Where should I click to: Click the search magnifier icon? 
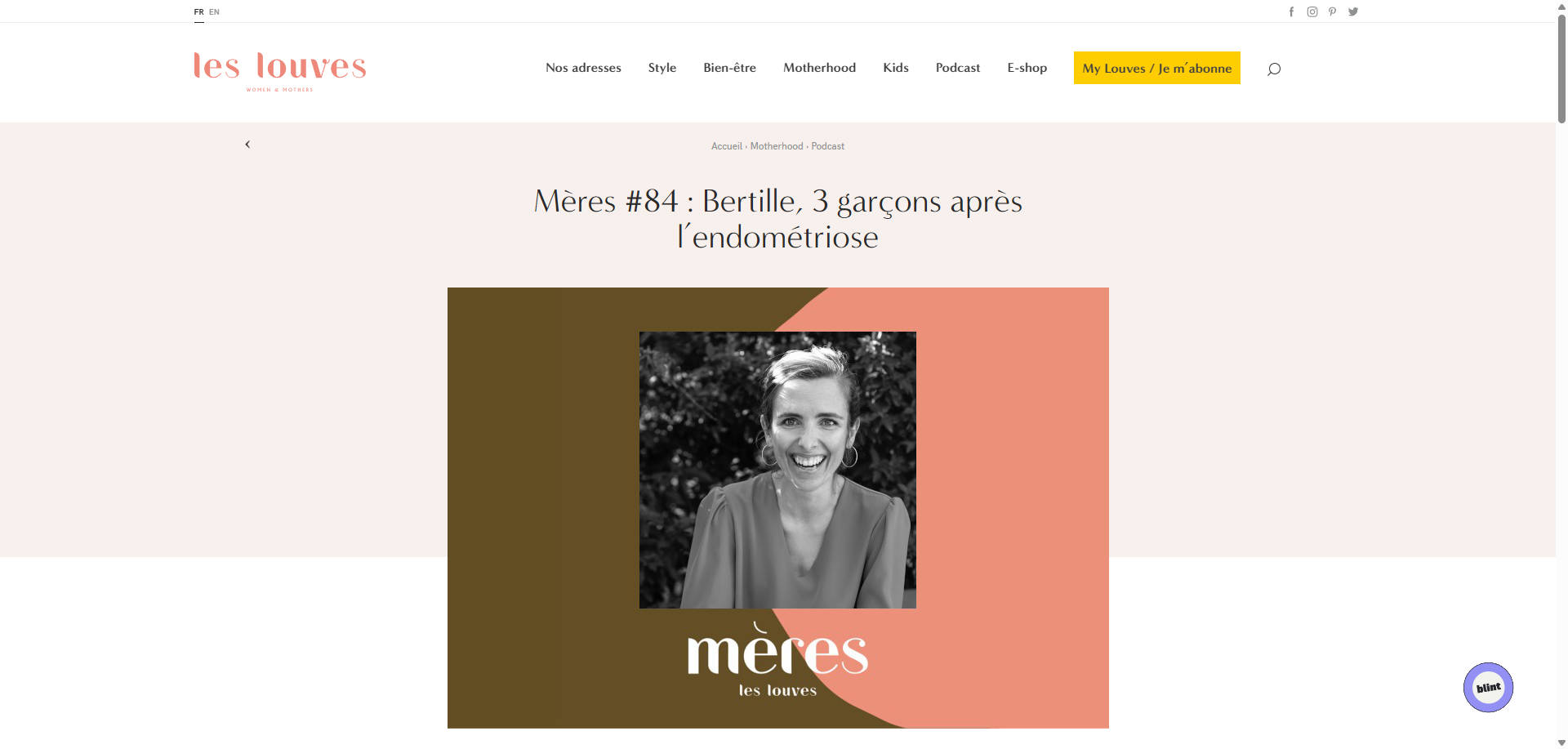[1273, 69]
